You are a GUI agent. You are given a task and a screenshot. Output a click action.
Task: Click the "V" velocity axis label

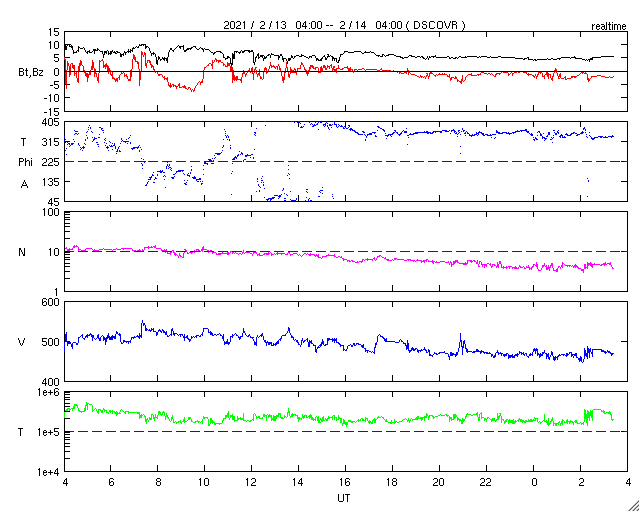22,342
